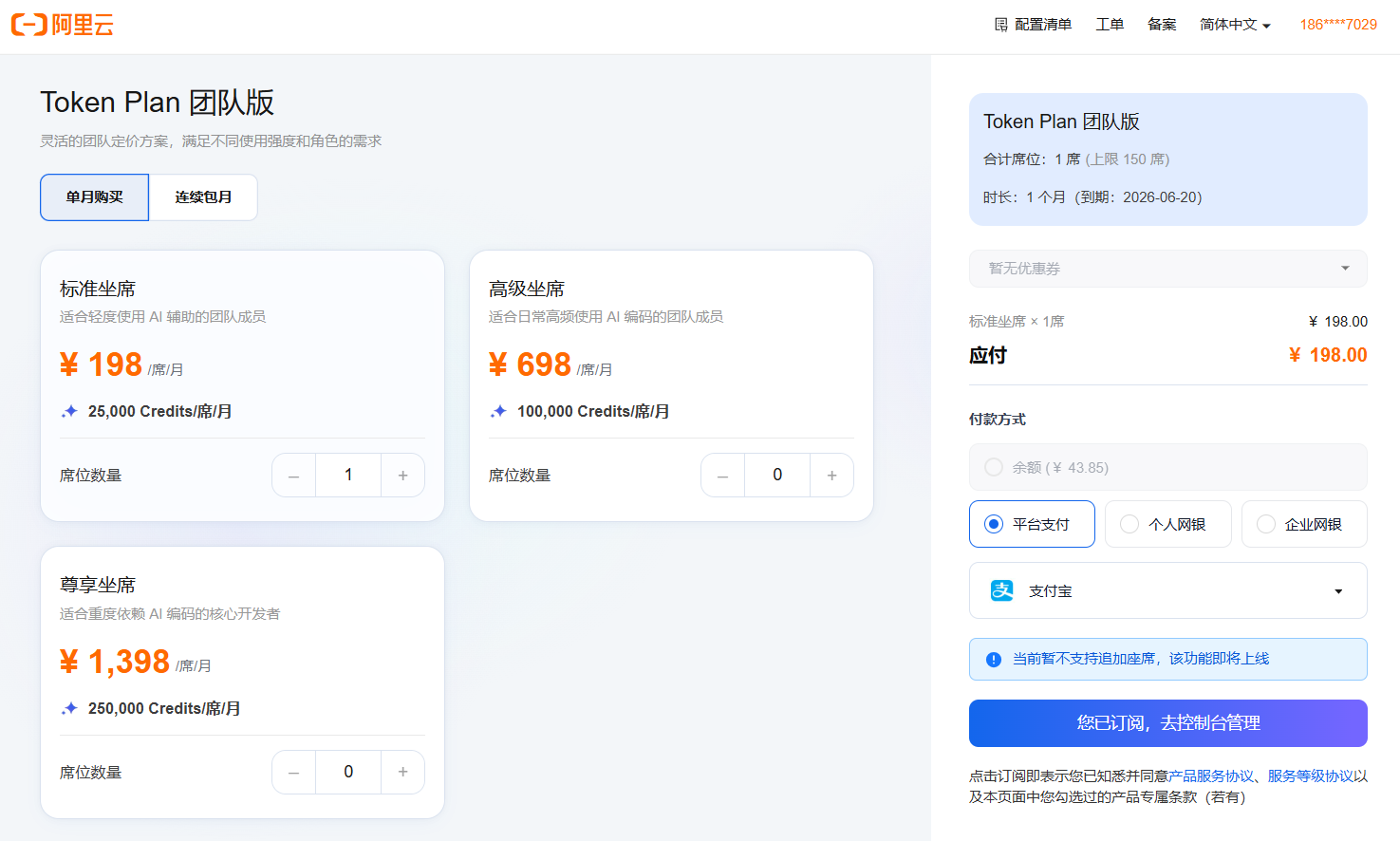The width and height of the screenshot is (1400, 841).
Task: Open the 暂无优惠券 coupon dropdown
Action: pos(1168,269)
